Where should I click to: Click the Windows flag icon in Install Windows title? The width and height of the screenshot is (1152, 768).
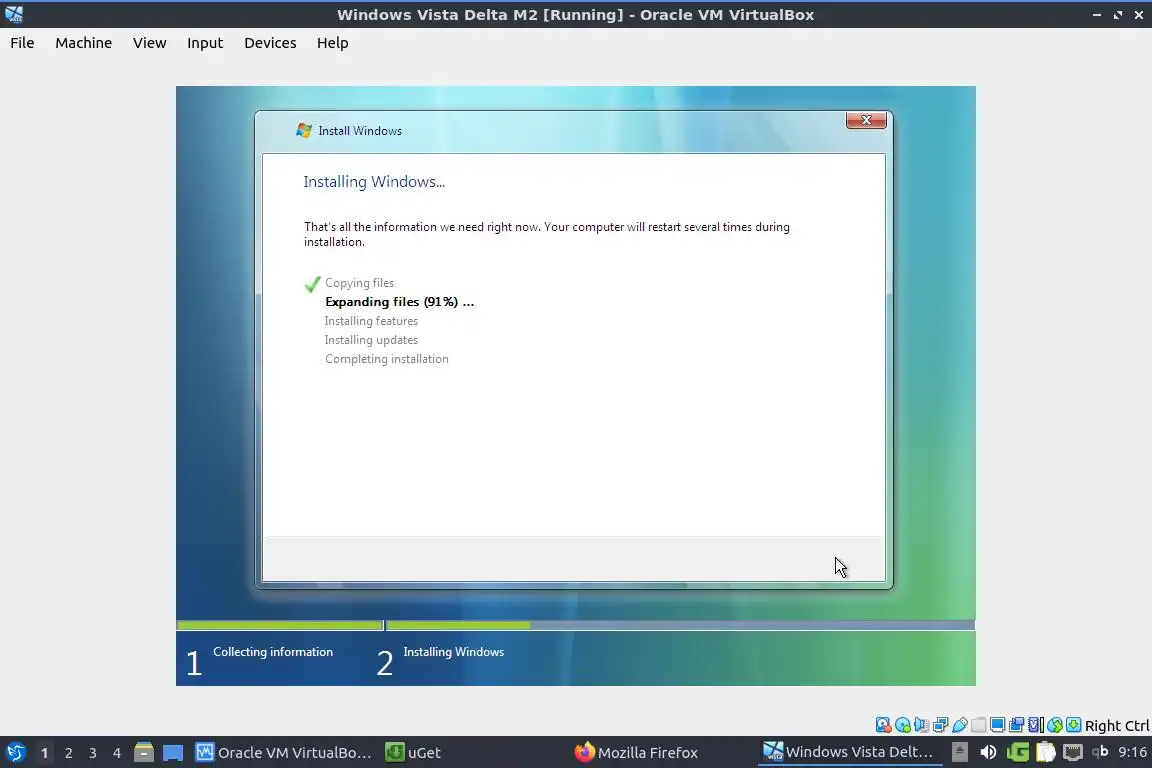pyautogui.click(x=303, y=130)
